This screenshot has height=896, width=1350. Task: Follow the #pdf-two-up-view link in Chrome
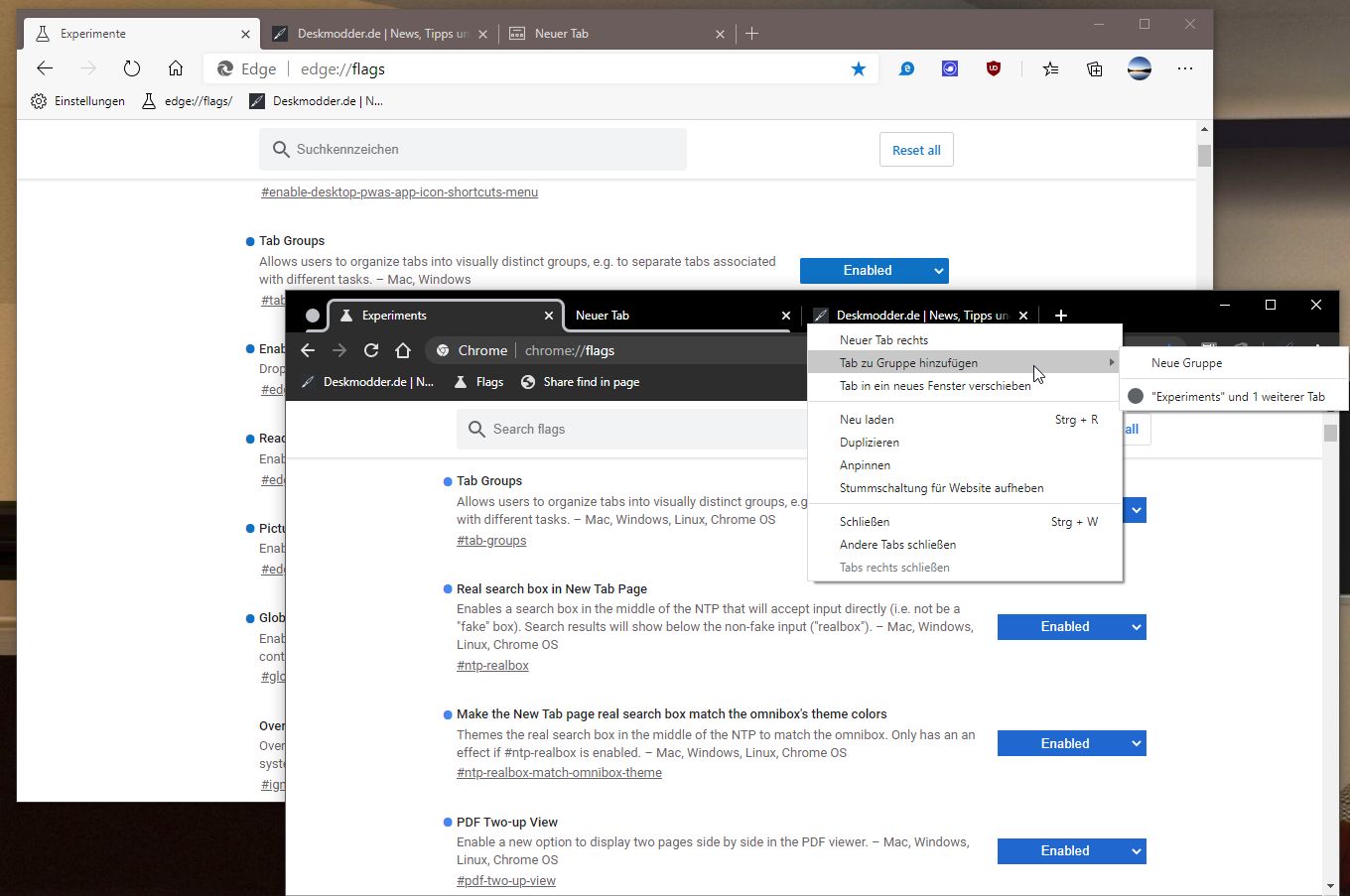[x=506, y=881]
